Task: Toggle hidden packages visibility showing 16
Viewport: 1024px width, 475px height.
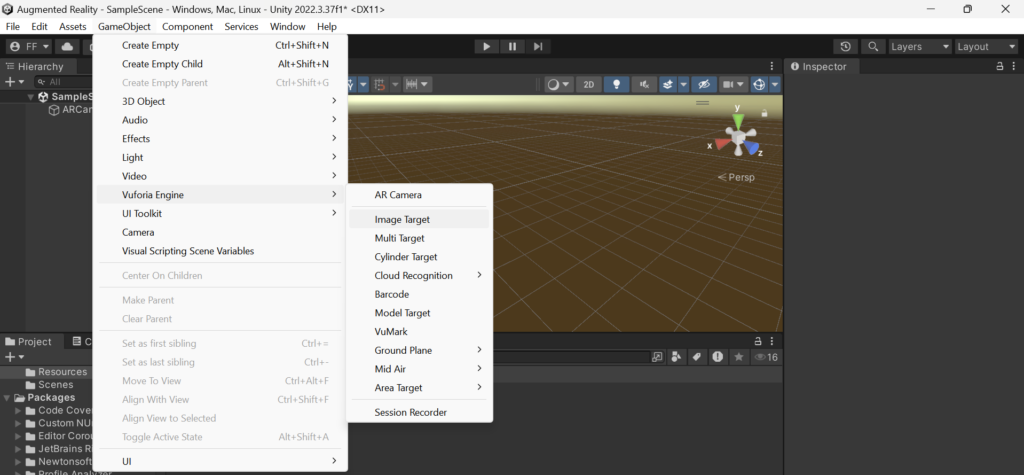Action: [x=766, y=357]
